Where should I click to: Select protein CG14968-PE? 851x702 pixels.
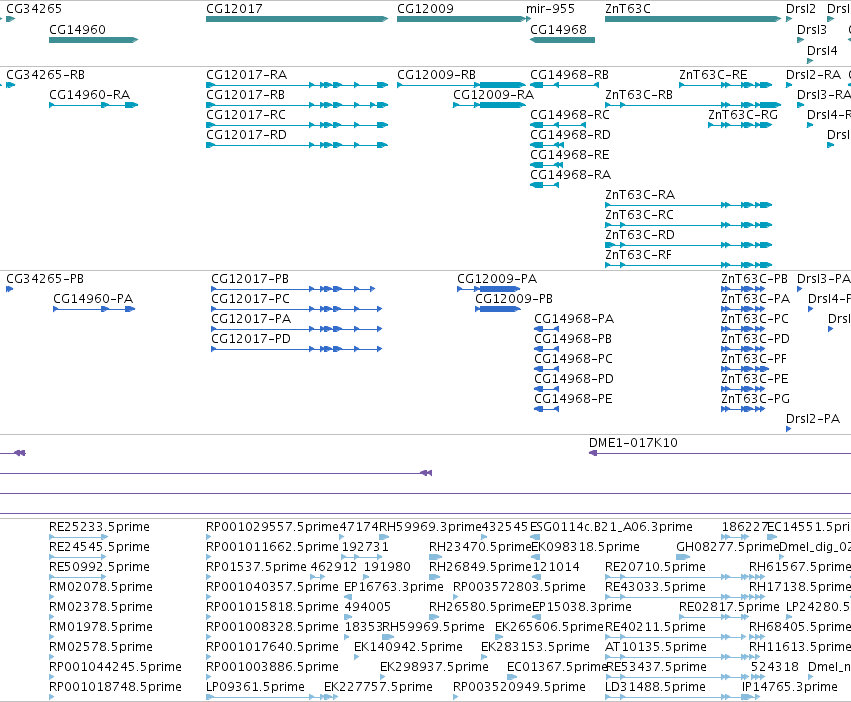(x=547, y=409)
